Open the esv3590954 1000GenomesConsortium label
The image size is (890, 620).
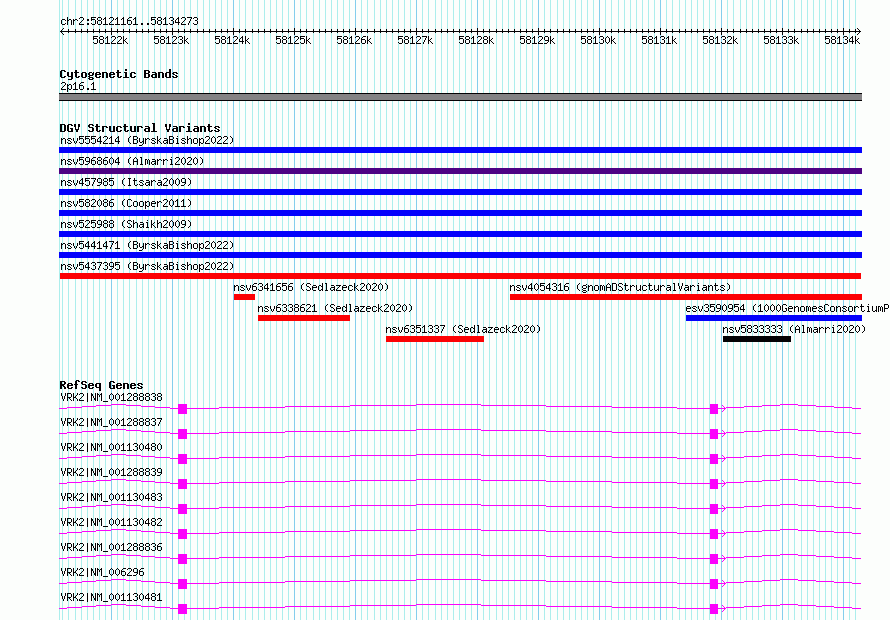pyautogui.click(x=787, y=308)
